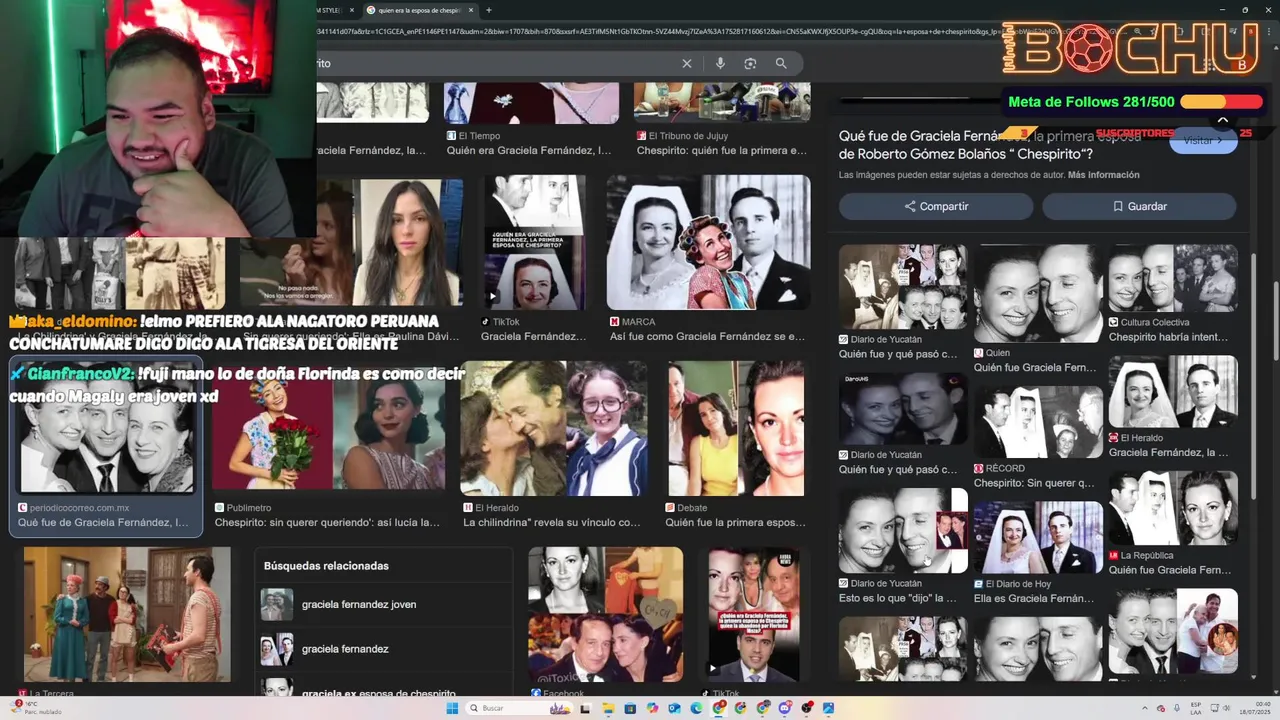Click 'Ella es Graciela Fernán...' caption link
The height and width of the screenshot is (720, 1280).
tap(1034, 598)
